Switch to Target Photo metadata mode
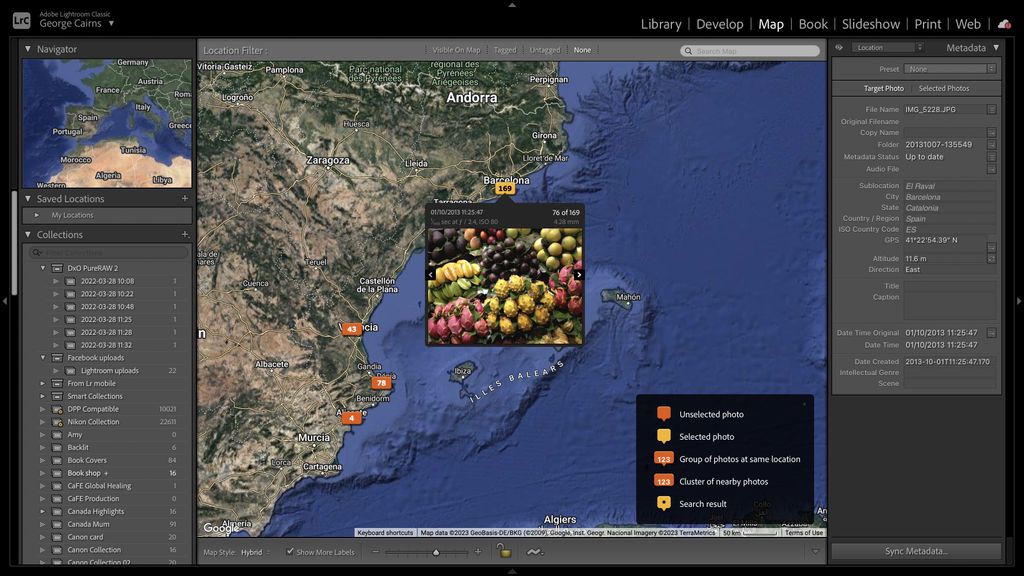Image resolution: width=1024 pixels, height=576 pixels. pos(884,89)
